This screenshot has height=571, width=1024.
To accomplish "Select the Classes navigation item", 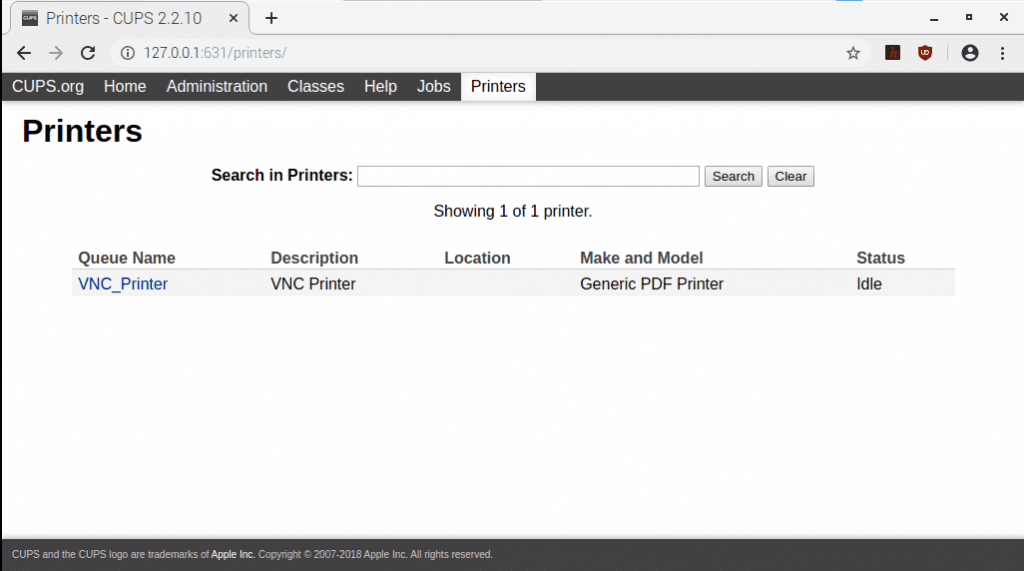I will [315, 87].
